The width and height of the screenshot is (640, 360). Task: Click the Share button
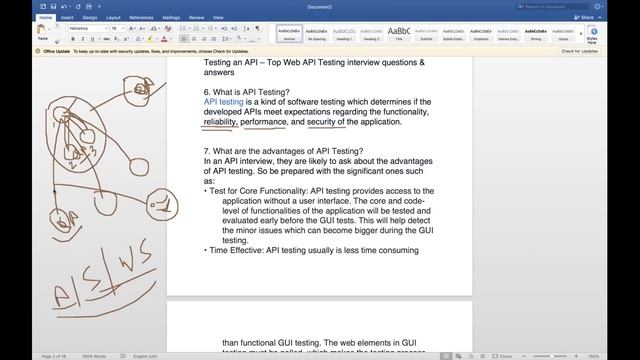[584, 18]
